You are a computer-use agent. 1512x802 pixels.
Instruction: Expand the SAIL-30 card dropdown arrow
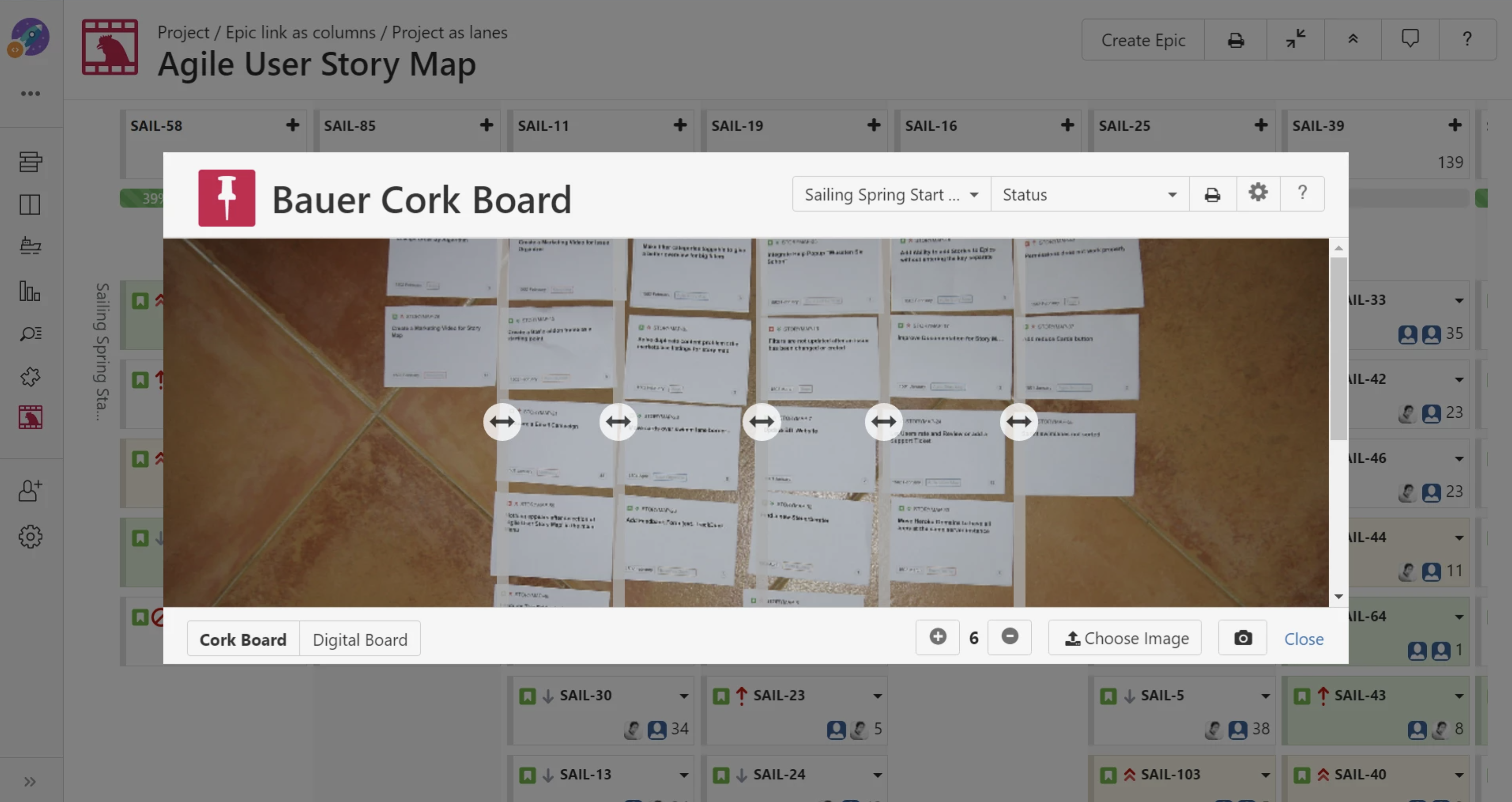point(684,696)
